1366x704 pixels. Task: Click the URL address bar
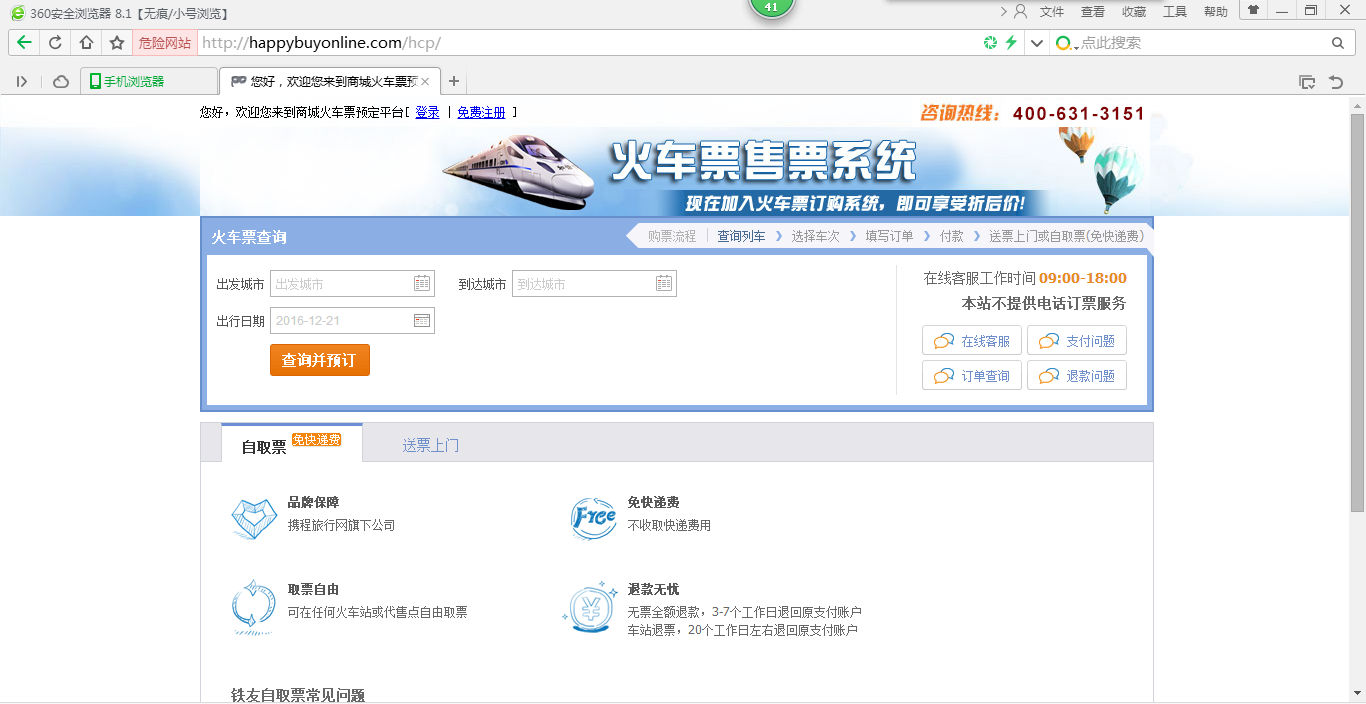tap(585, 43)
